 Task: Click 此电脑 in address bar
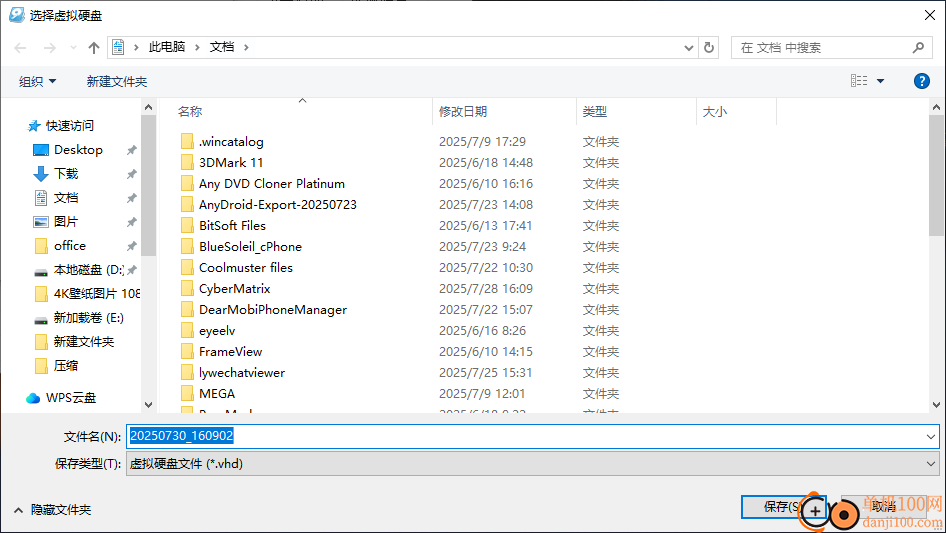(167, 47)
